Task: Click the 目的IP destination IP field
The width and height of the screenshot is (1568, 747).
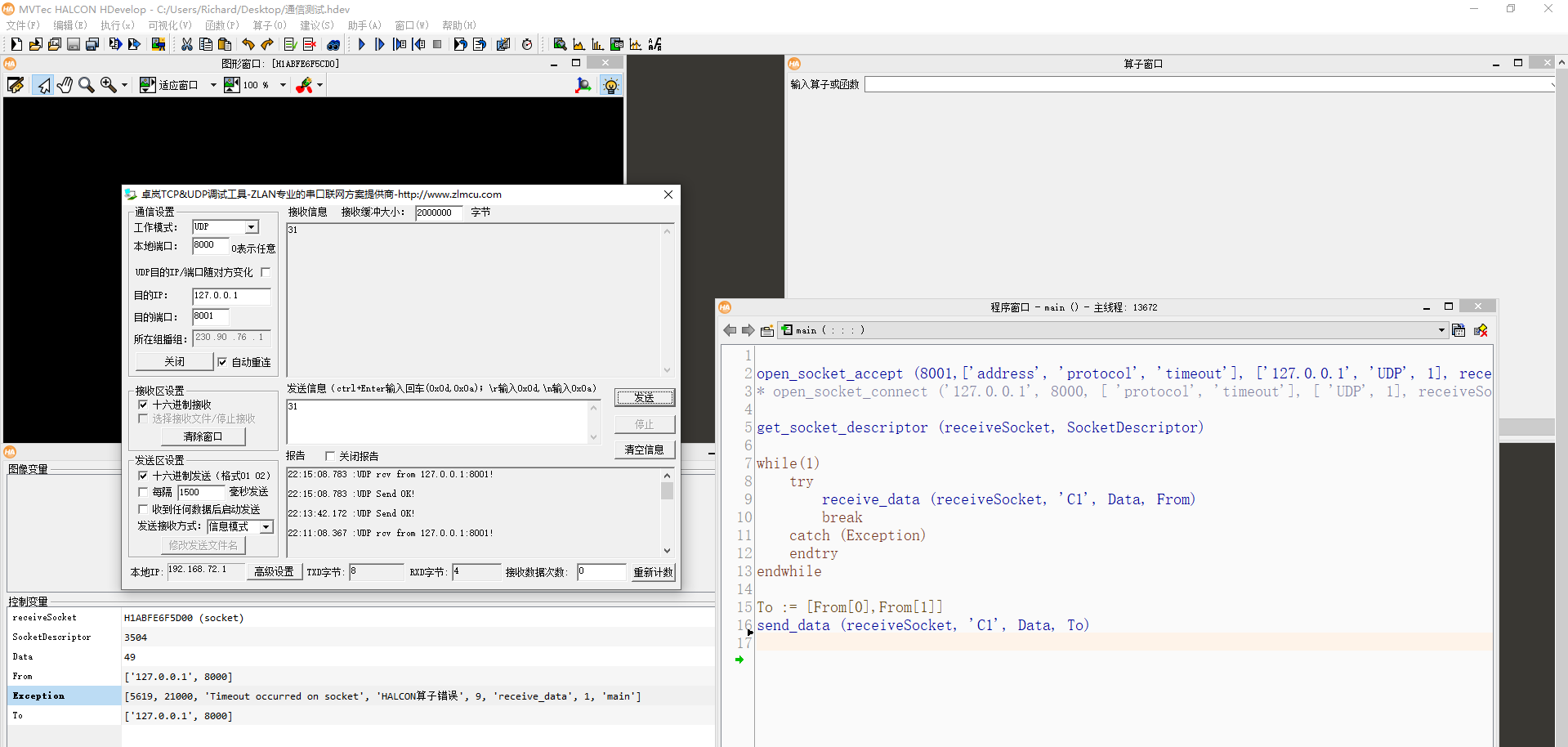Action: (x=231, y=296)
